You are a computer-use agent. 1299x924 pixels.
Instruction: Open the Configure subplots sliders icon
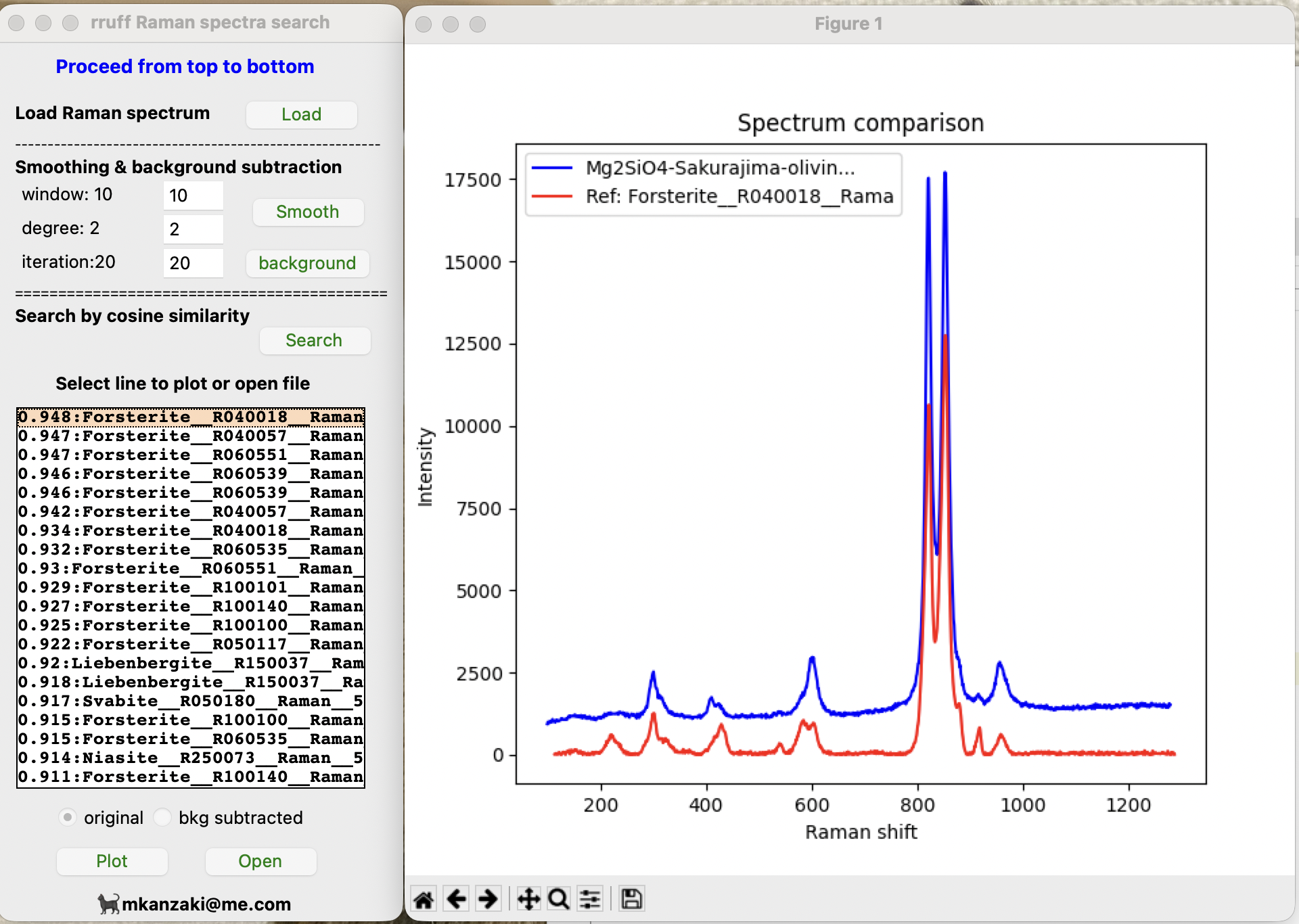click(x=590, y=900)
